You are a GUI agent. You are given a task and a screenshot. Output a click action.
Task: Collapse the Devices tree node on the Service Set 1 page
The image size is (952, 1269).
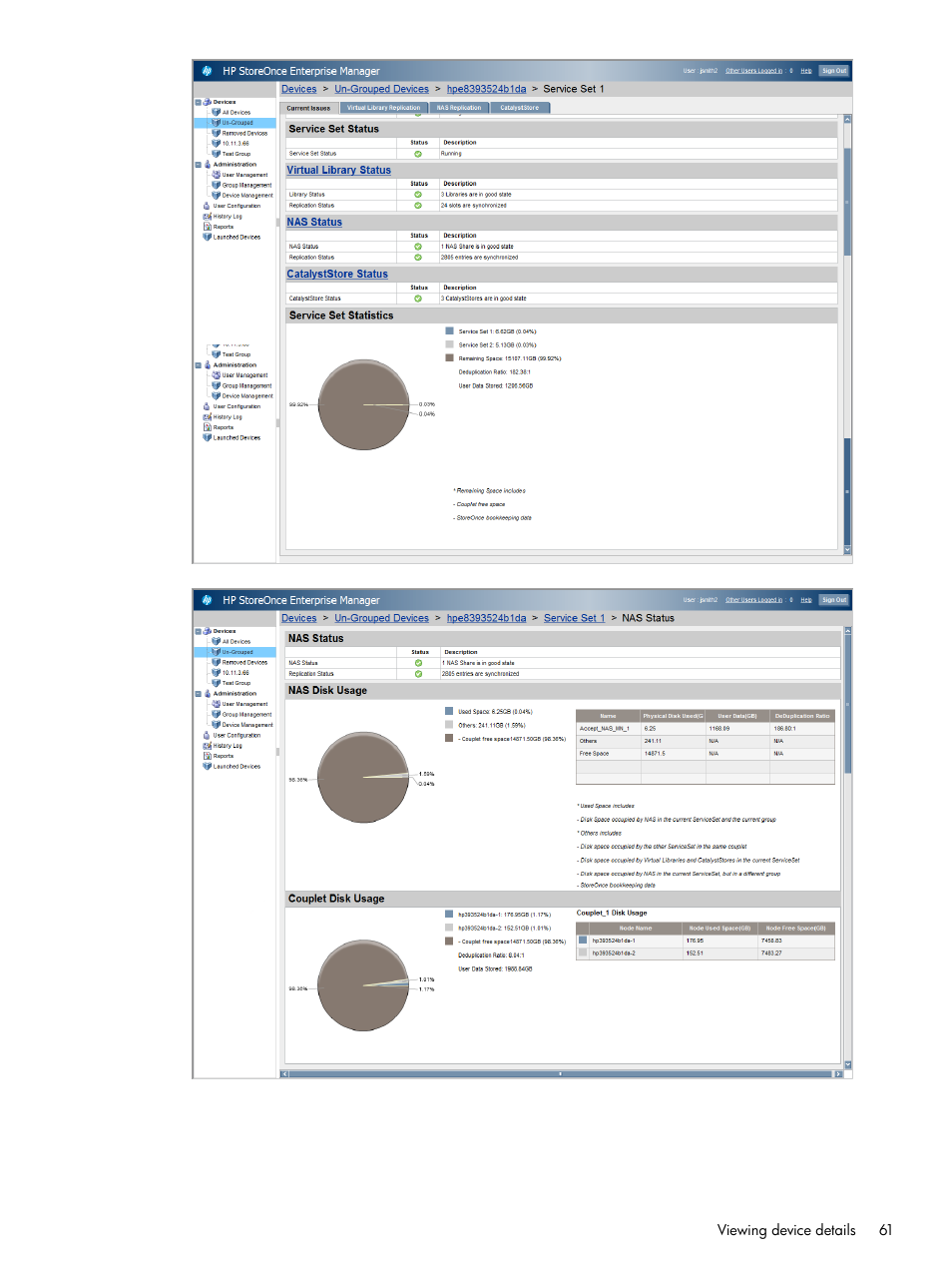tap(198, 102)
